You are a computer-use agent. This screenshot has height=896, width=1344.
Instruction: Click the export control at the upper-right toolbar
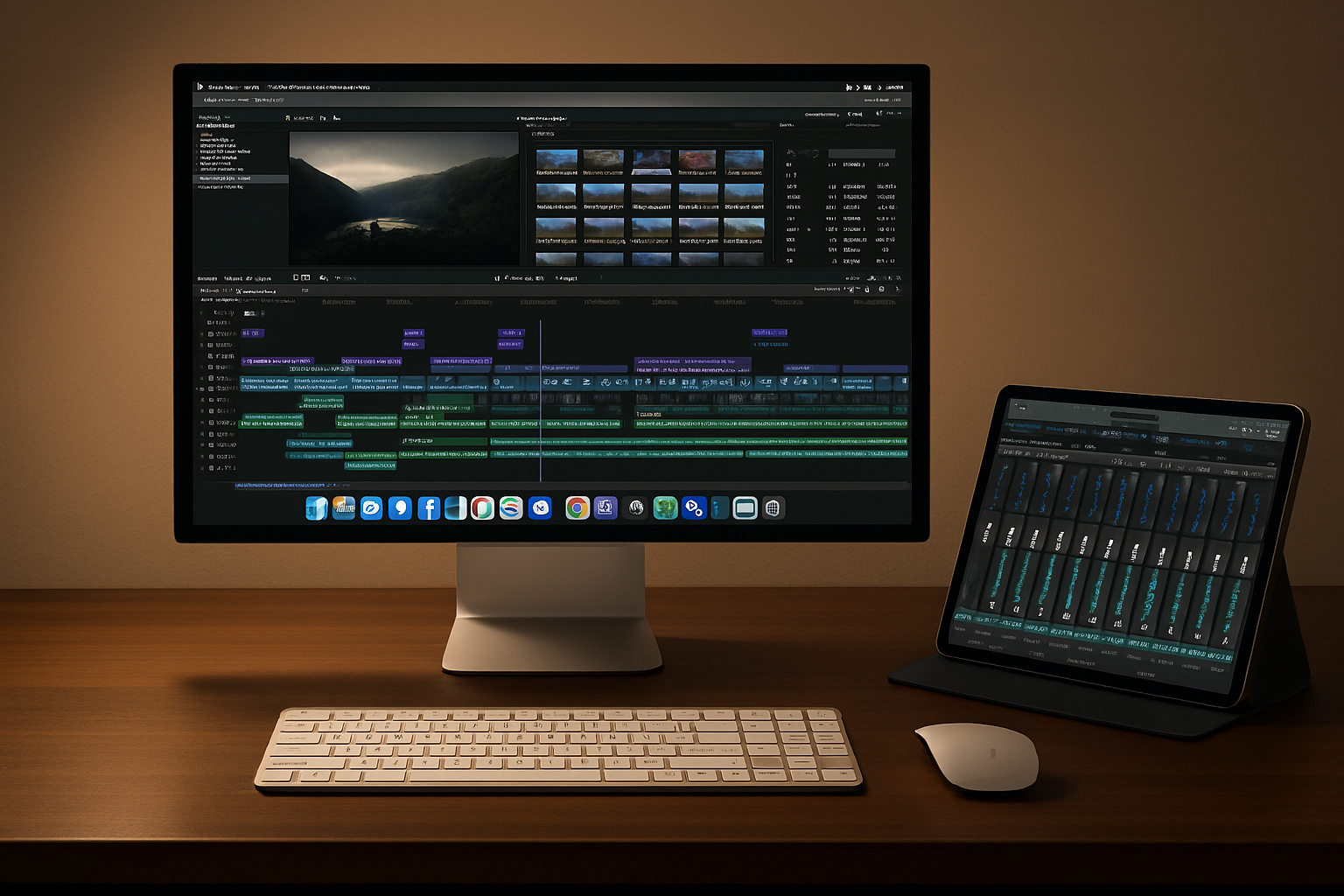click(x=850, y=87)
